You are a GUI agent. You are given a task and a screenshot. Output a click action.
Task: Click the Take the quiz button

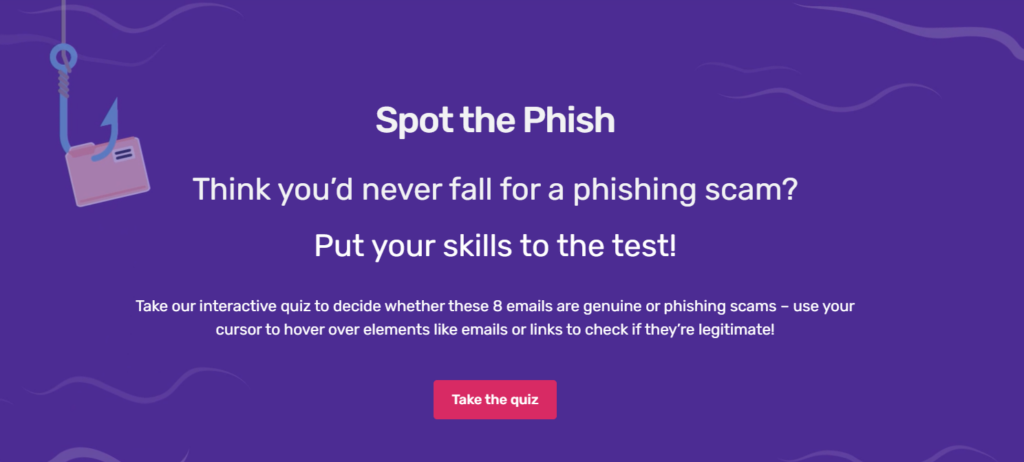click(x=494, y=400)
